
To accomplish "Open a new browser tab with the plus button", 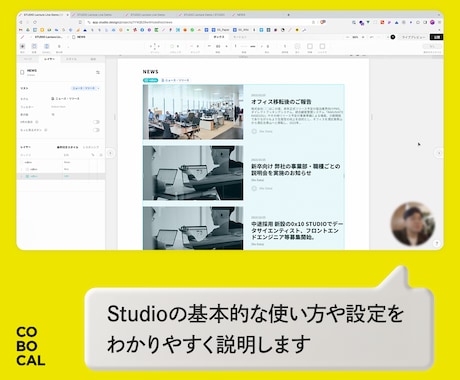I will tap(288, 15).
